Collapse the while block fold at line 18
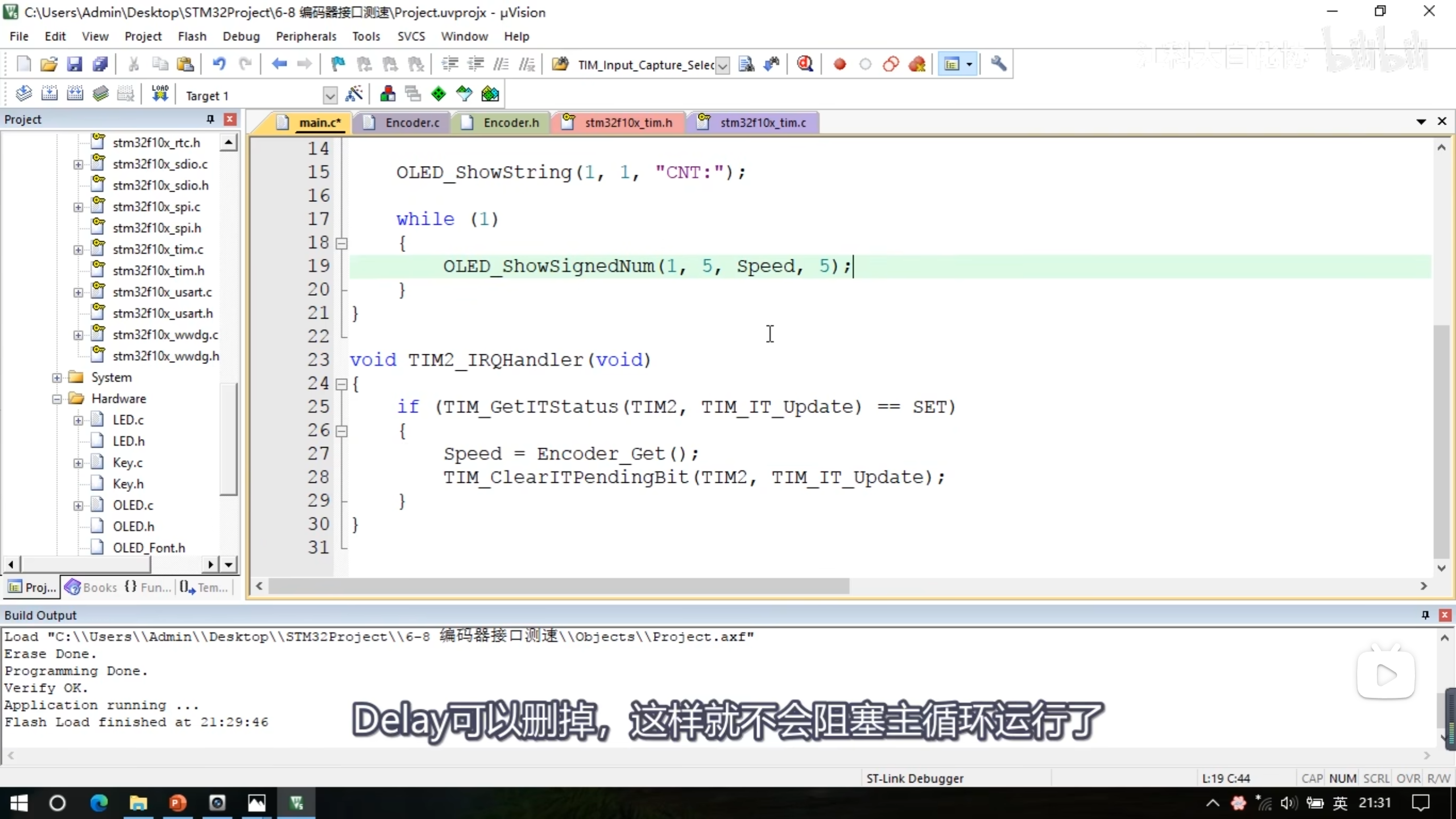Screen dimensions: 1456x819 tap(341, 243)
